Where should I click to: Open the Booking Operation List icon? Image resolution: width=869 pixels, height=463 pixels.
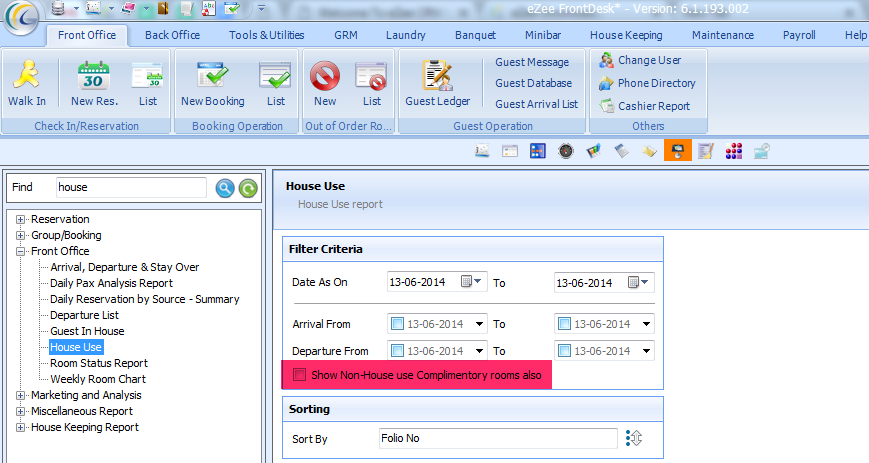(x=275, y=76)
